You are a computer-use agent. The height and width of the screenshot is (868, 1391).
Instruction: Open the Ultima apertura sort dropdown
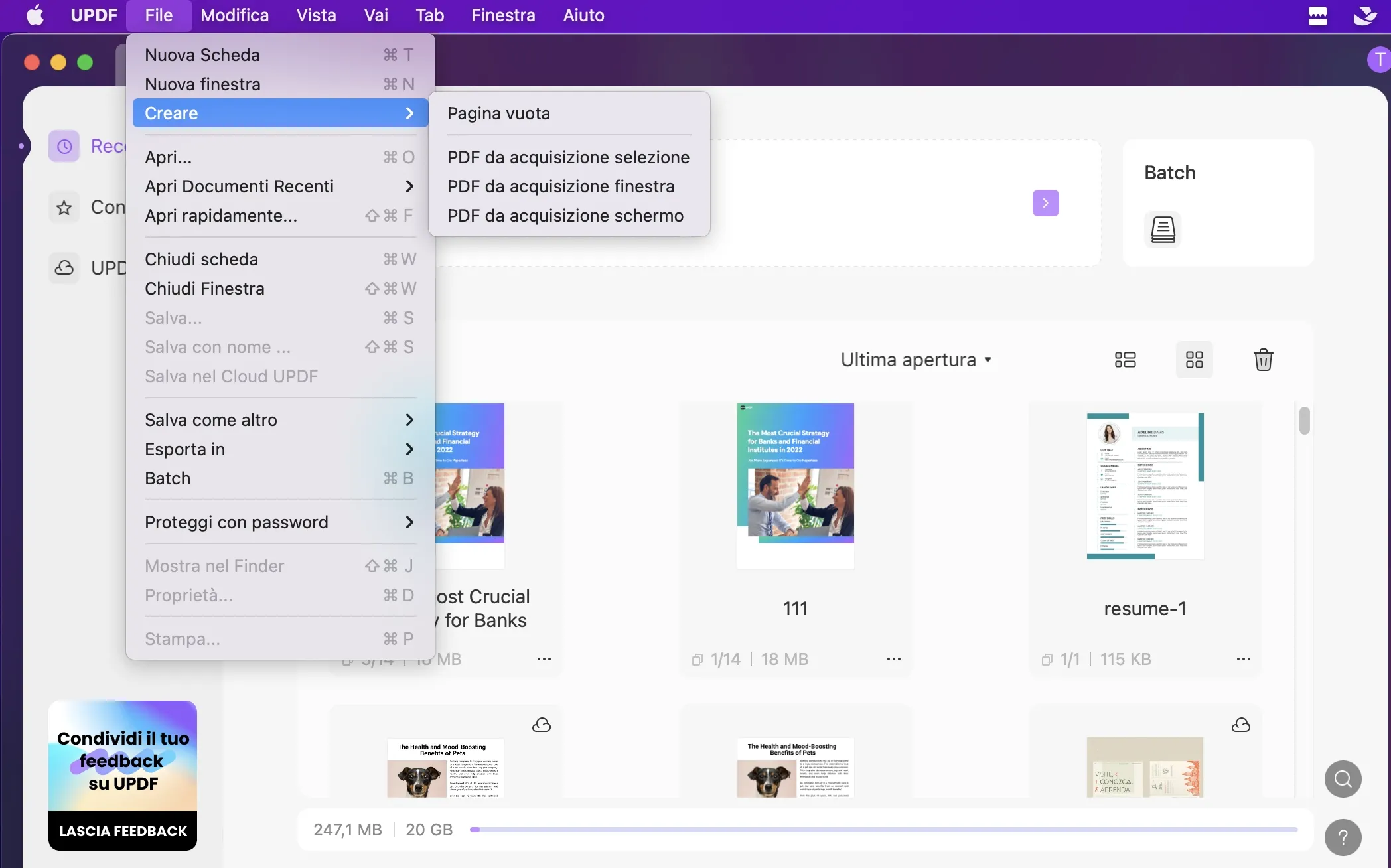[x=916, y=360]
